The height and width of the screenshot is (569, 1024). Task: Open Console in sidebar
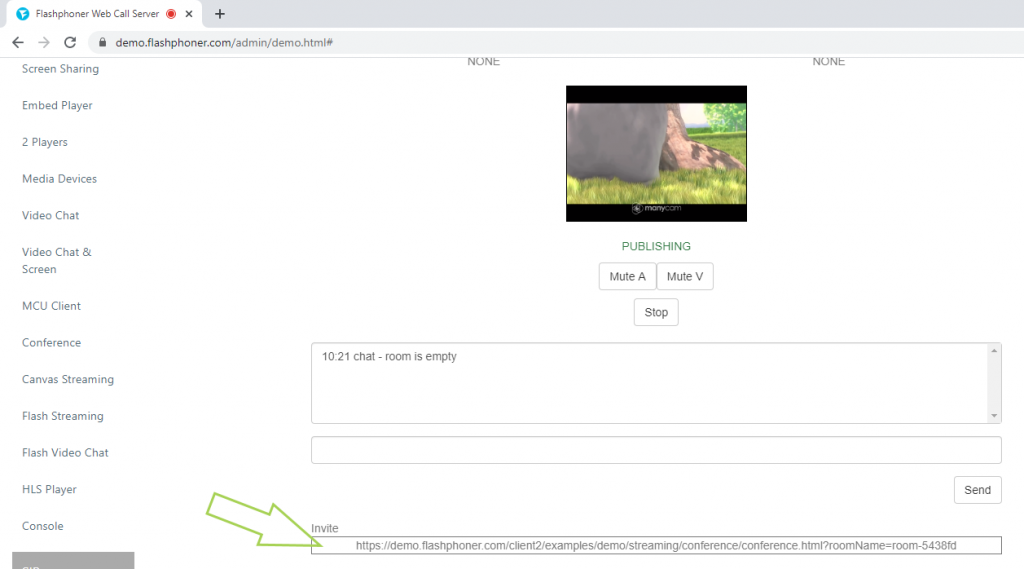point(42,526)
